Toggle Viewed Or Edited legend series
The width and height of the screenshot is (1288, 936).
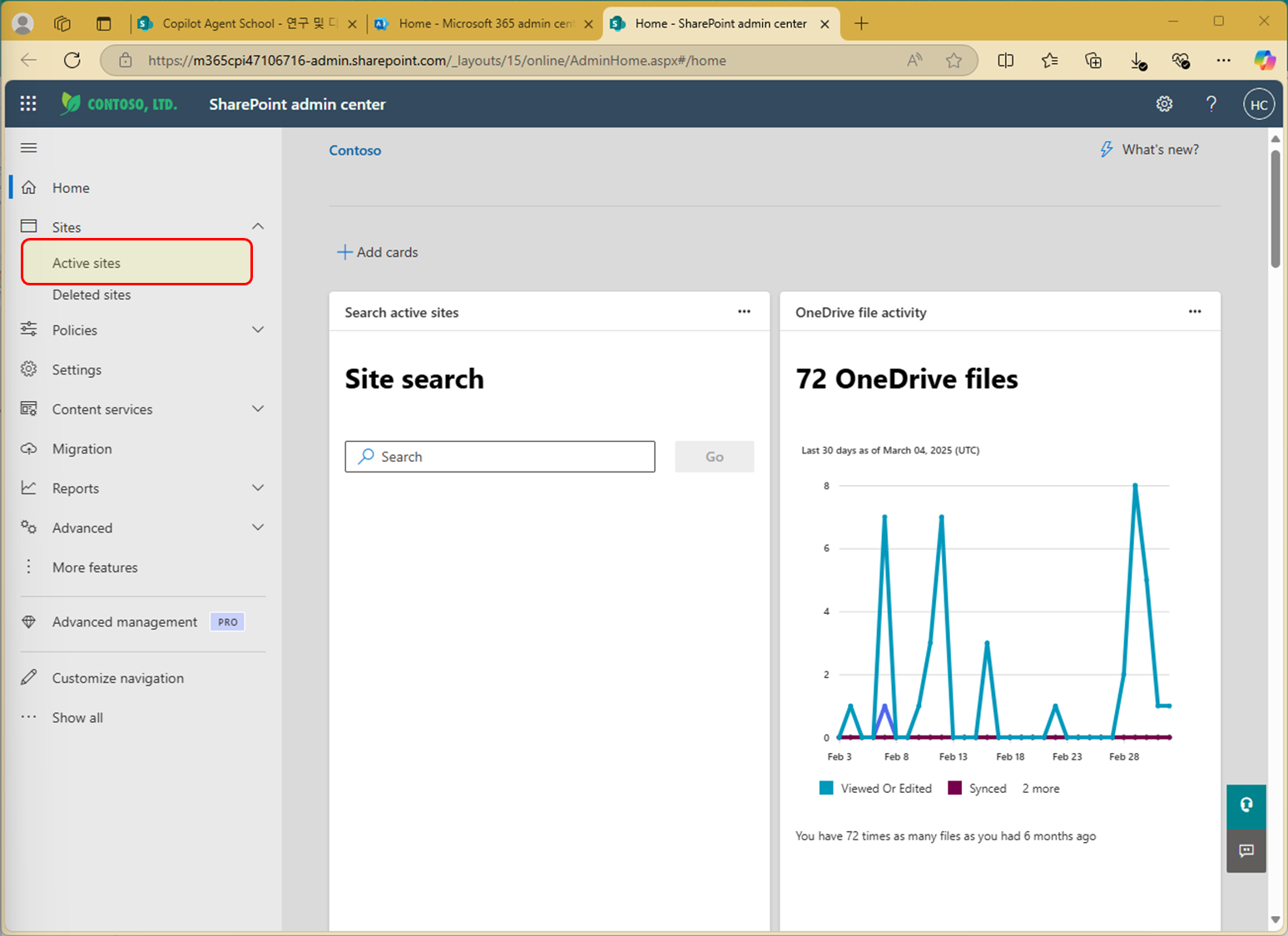tap(875, 788)
